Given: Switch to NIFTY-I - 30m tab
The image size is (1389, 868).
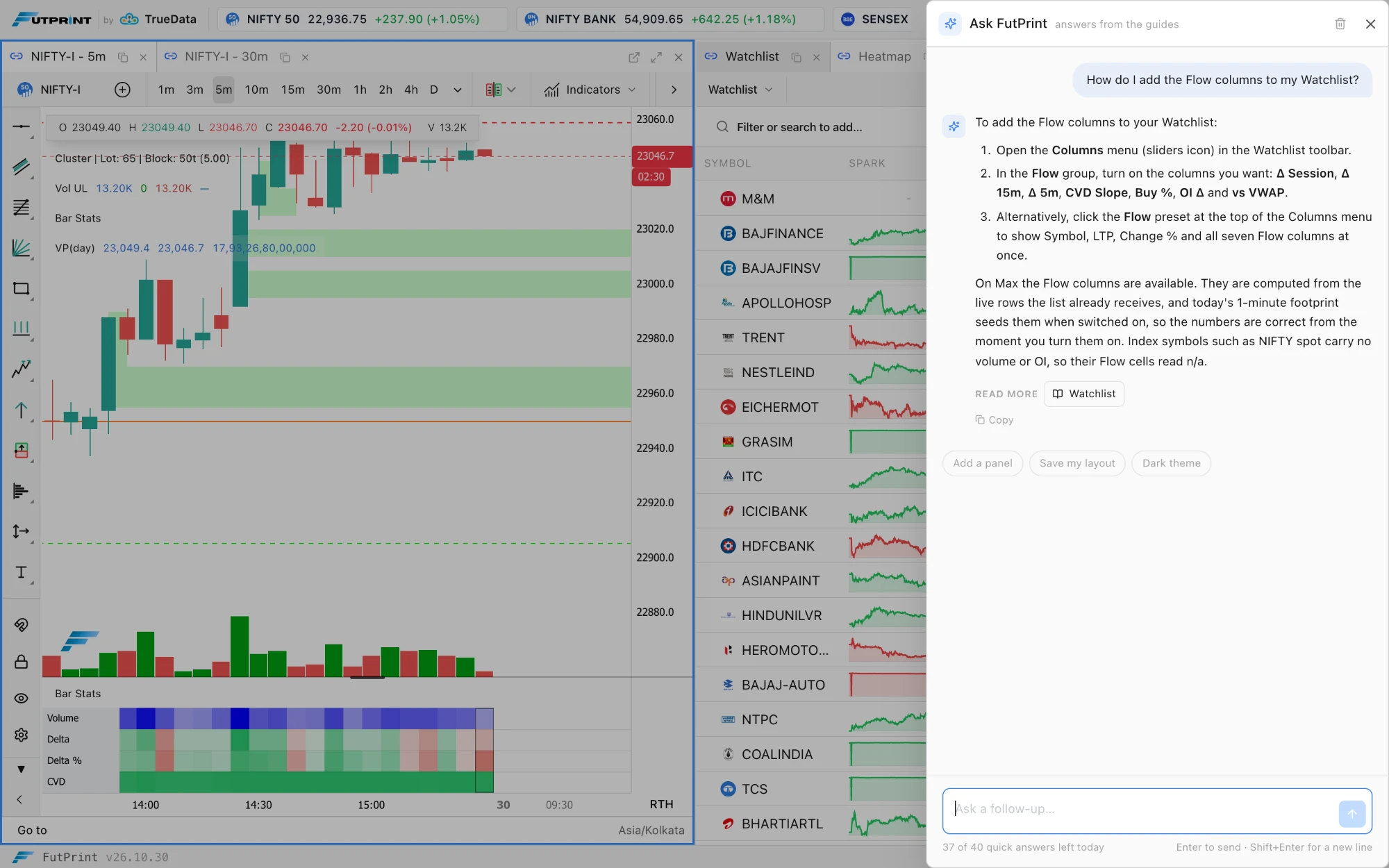Looking at the screenshot, I should pos(226,57).
